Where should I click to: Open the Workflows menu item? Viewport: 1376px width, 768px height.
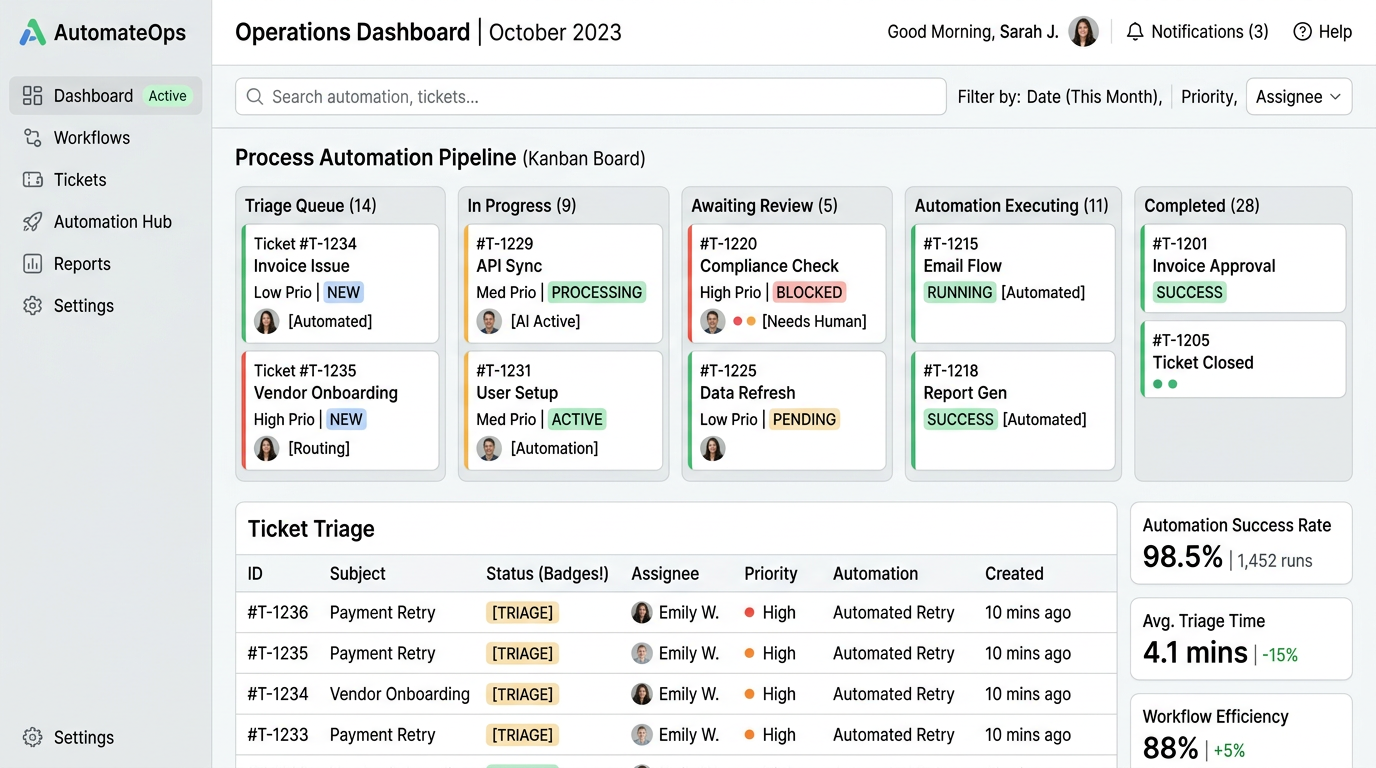tap(92, 138)
